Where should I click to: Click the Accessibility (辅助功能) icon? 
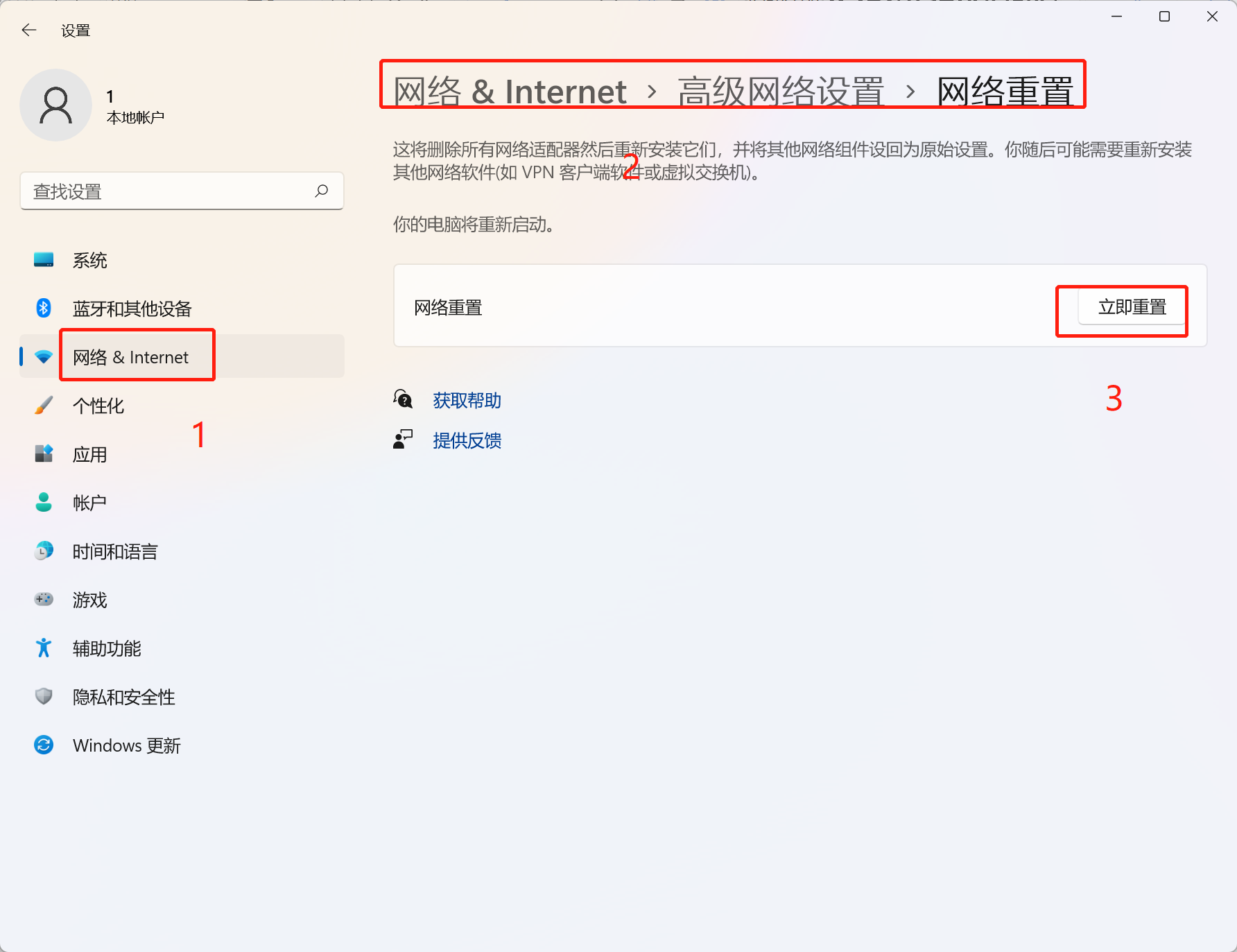(x=44, y=648)
